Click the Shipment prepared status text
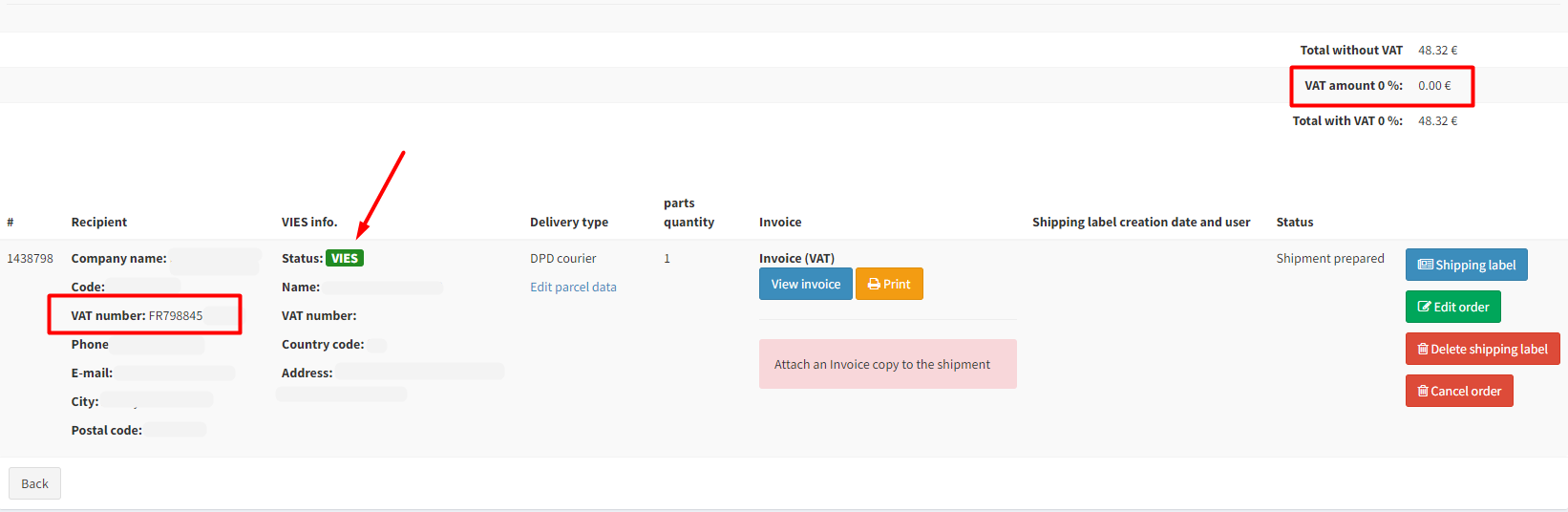The height and width of the screenshot is (512, 1568). (1329, 258)
